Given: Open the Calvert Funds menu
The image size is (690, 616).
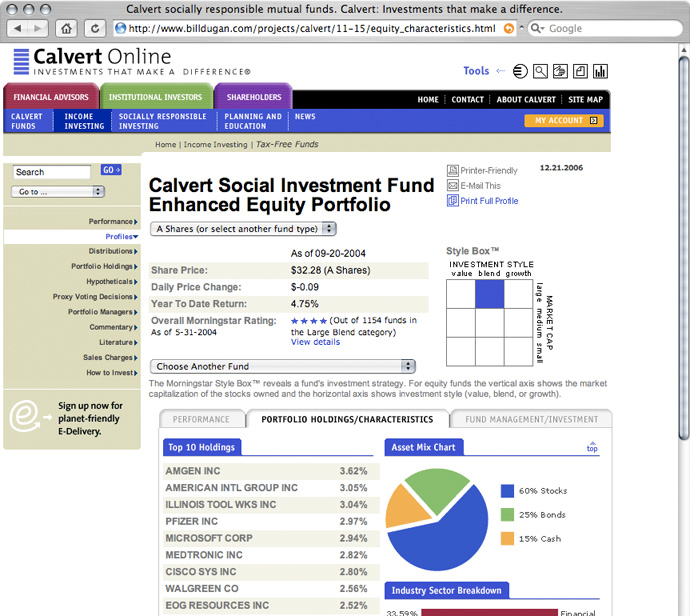Looking at the screenshot, I should [x=26, y=121].
